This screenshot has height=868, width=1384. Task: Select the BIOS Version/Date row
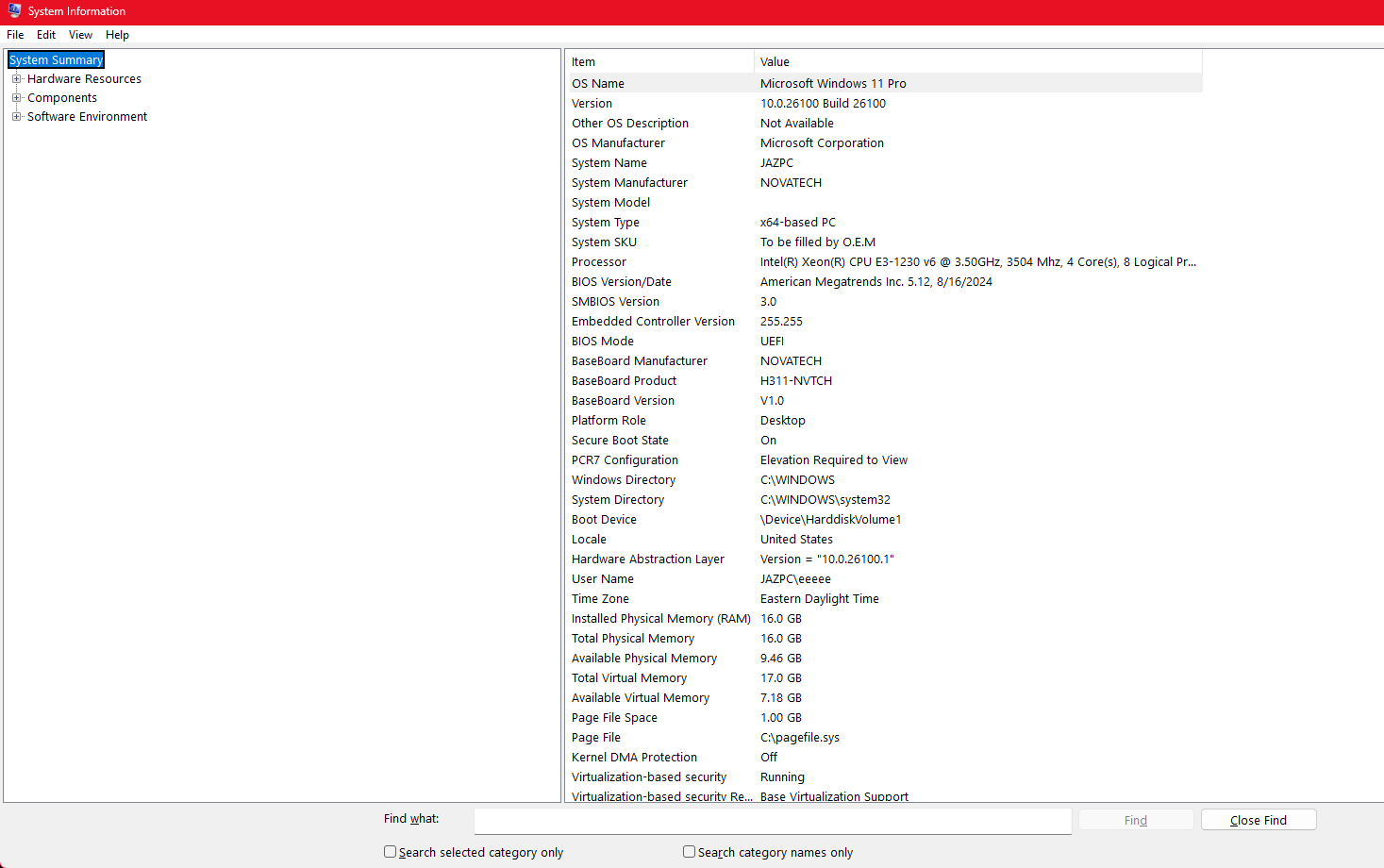(886, 281)
